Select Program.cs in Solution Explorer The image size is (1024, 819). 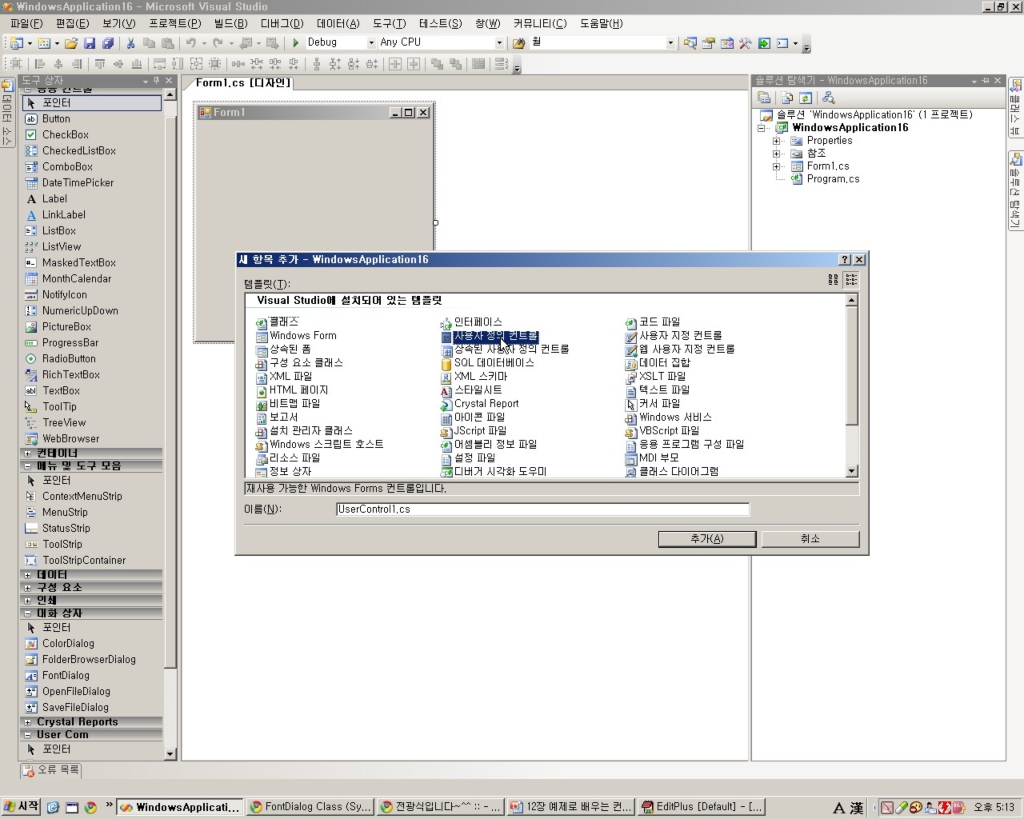pos(833,179)
